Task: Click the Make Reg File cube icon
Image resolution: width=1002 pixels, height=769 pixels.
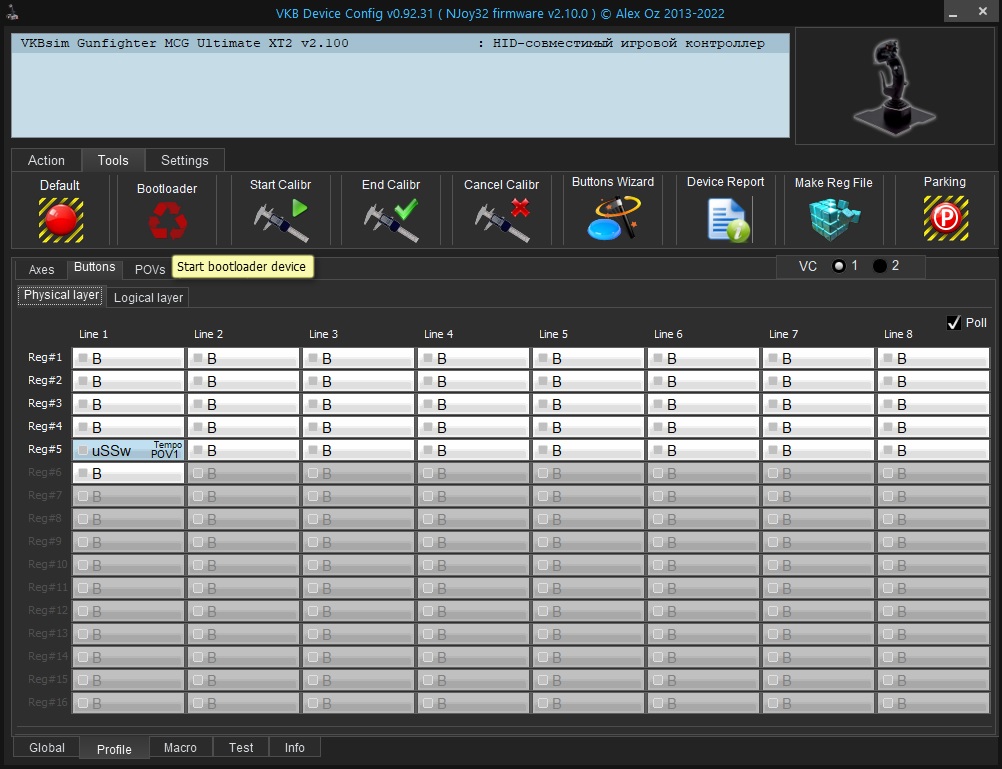Action: [x=834, y=219]
